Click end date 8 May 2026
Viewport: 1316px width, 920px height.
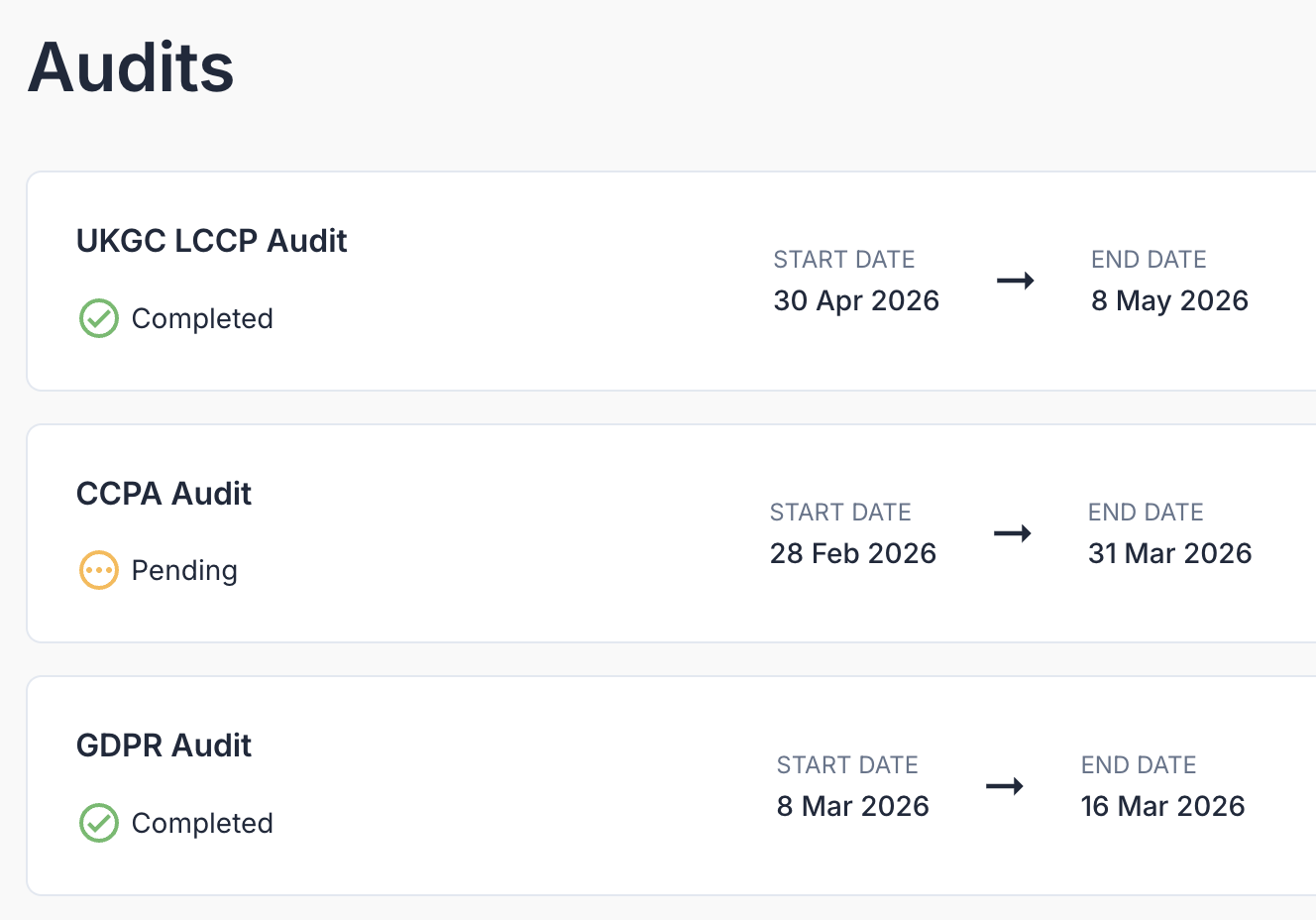tap(1170, 300)
